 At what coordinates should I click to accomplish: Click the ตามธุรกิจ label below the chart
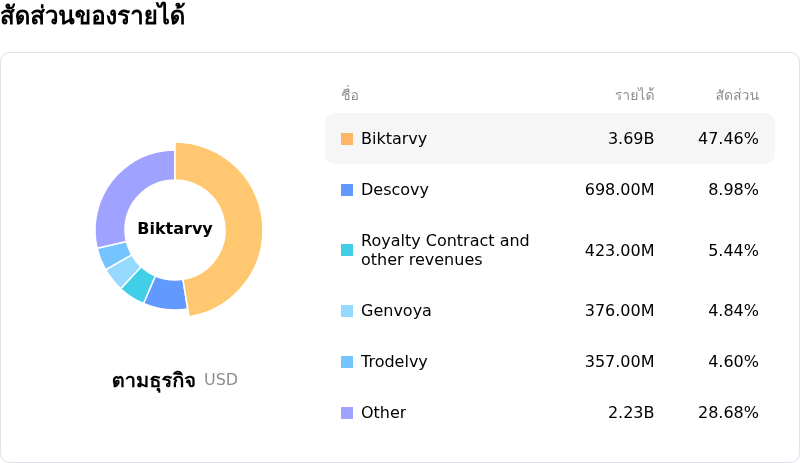pyautogui.click(x=153, y=380)
